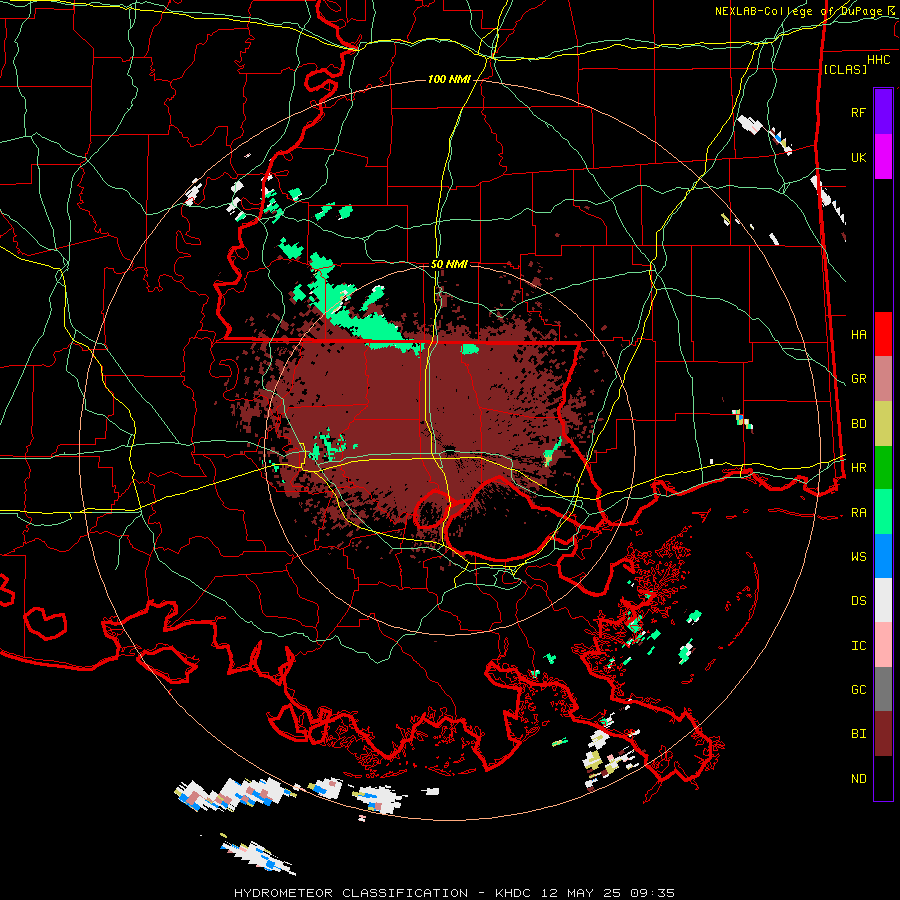Click the [CLAS] units label

pos(845,69)
